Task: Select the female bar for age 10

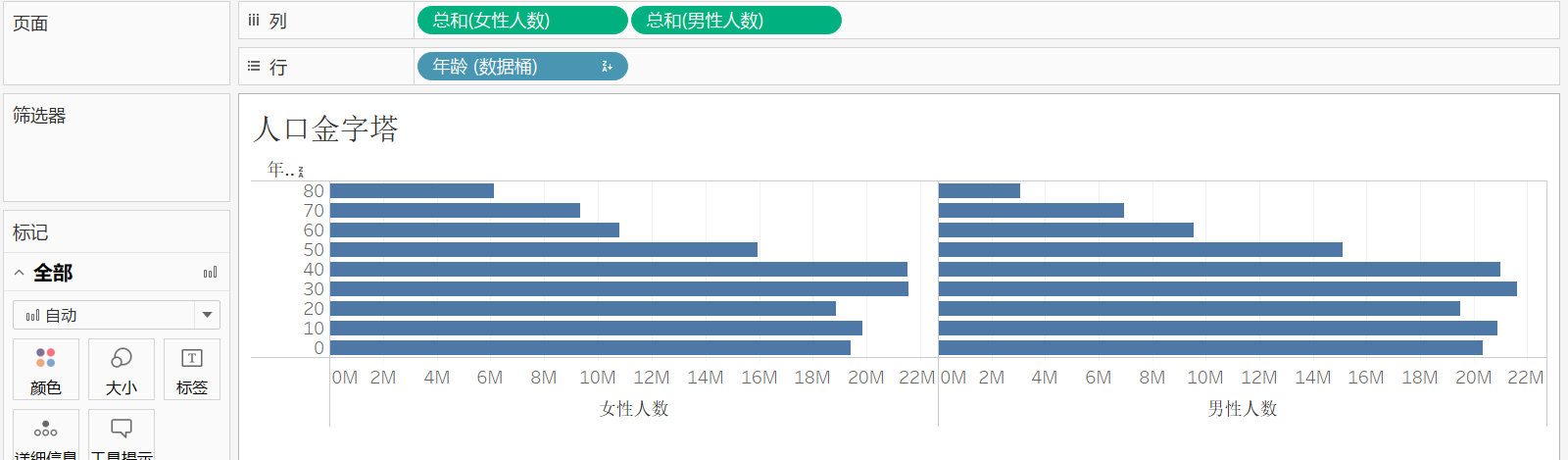Action: (x=596, y=329)
